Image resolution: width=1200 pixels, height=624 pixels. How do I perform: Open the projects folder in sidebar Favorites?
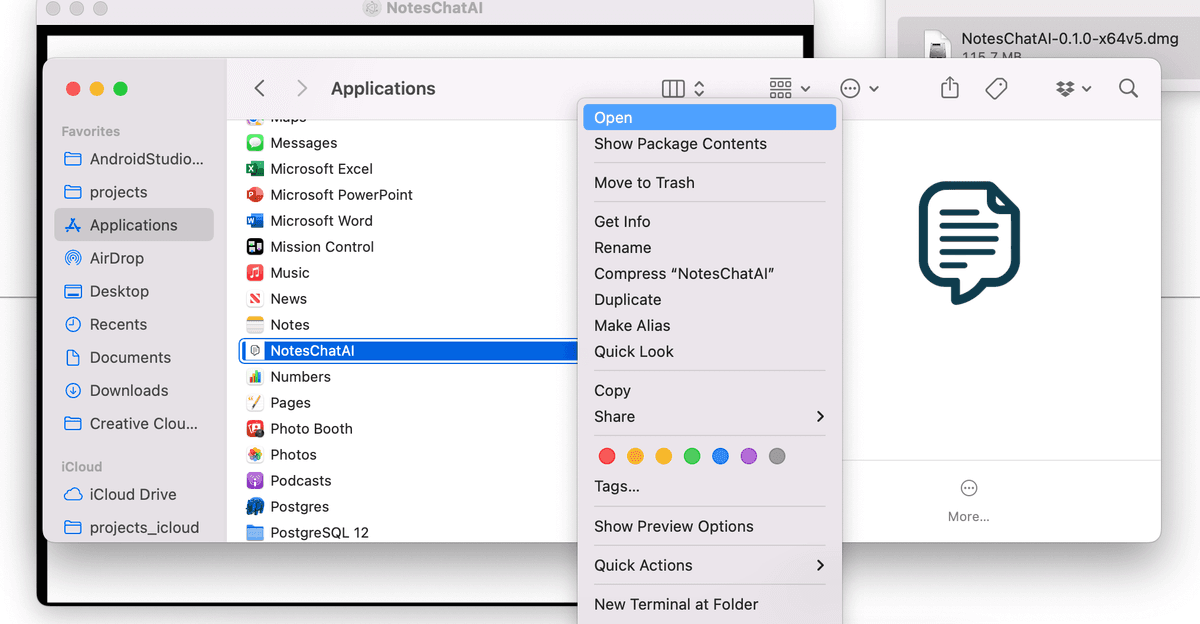tap(134, 192)
